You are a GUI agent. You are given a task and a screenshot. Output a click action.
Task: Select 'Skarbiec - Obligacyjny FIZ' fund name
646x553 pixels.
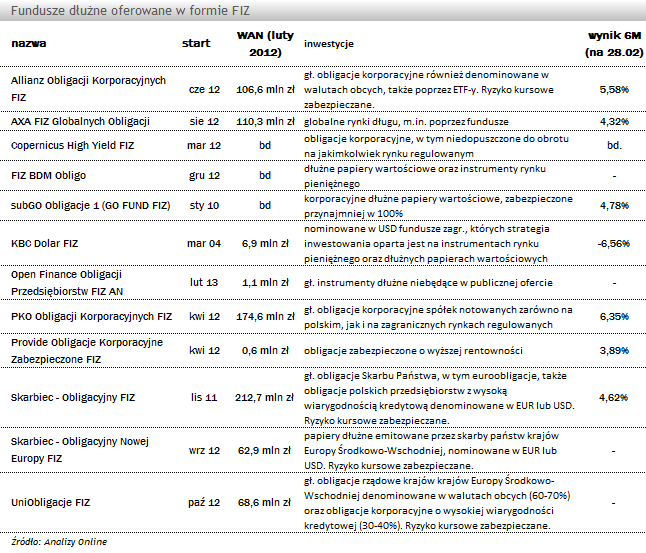coord(73,398)
